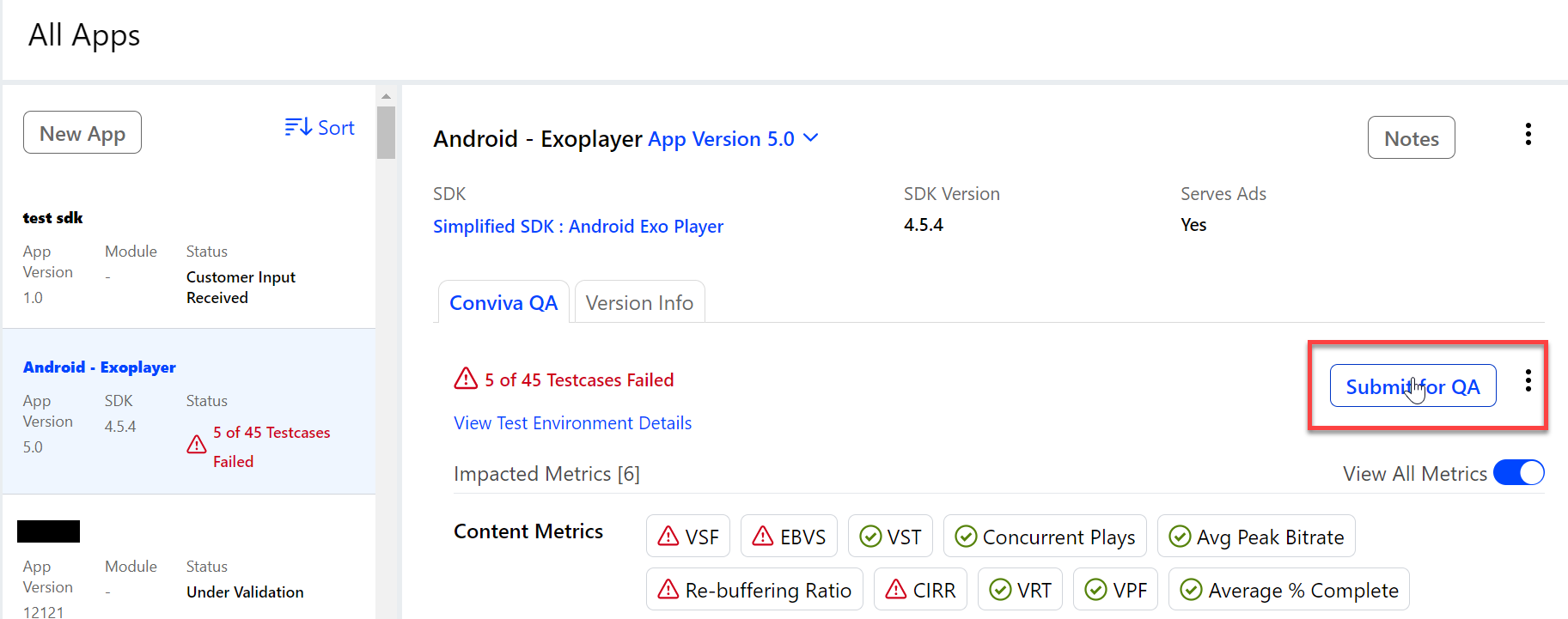This screenshot has height=619, width=1568.
Task: Click the passed VST metric chip
Action: [x=890, y=537]
